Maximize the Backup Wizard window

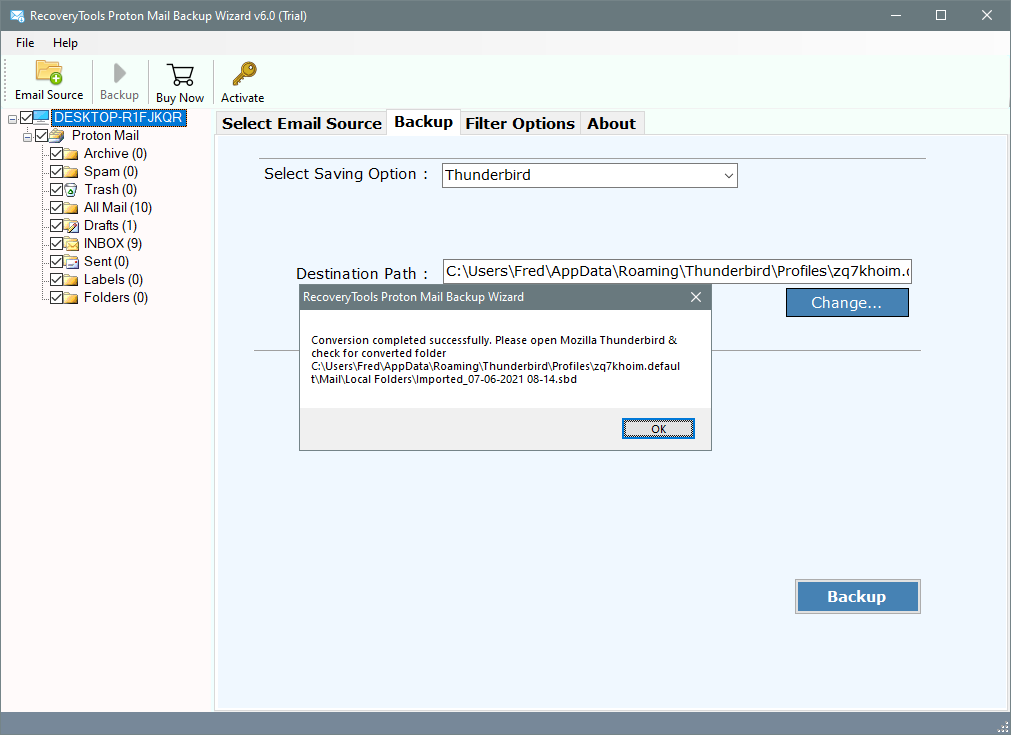pyautogui.click(x=941, y=15)
